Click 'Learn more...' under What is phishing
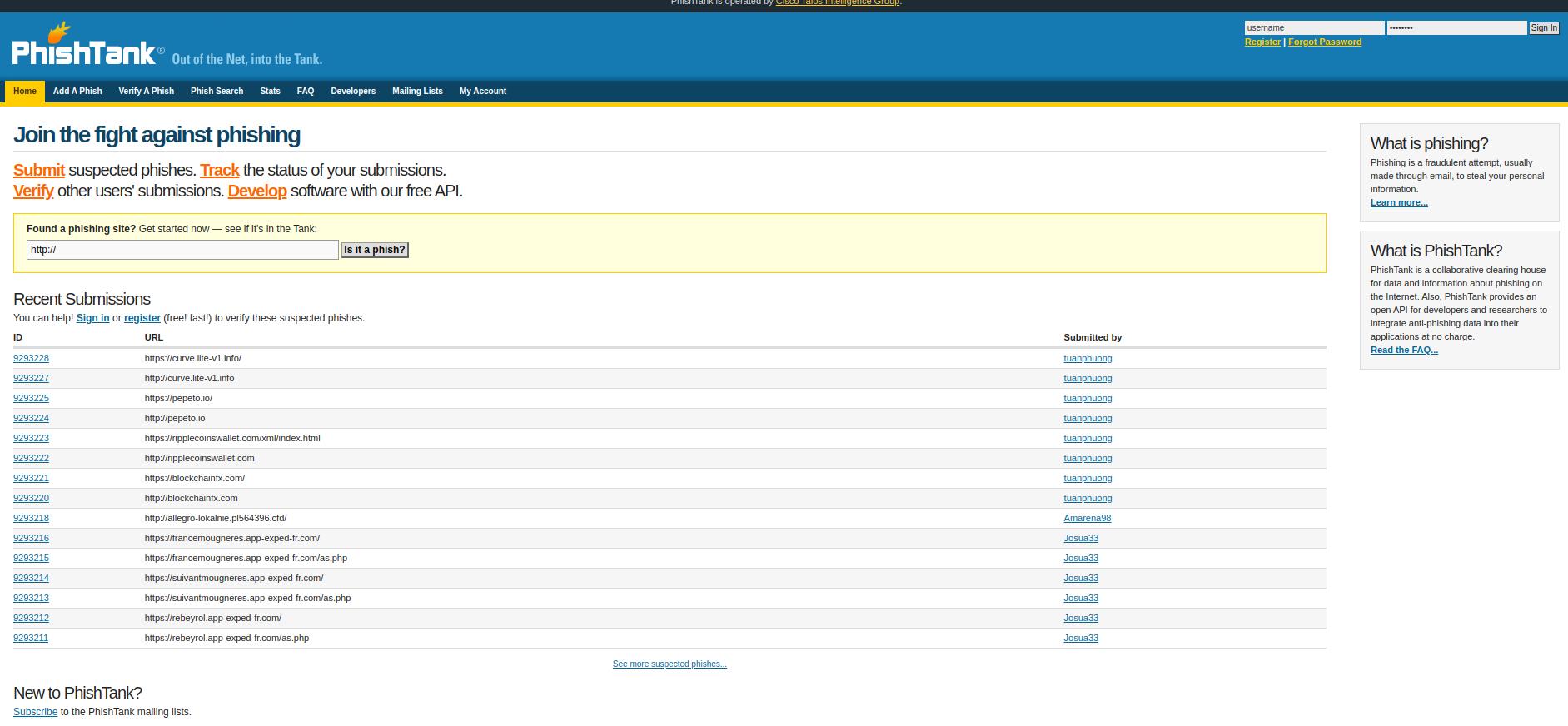 (1399, 202)
